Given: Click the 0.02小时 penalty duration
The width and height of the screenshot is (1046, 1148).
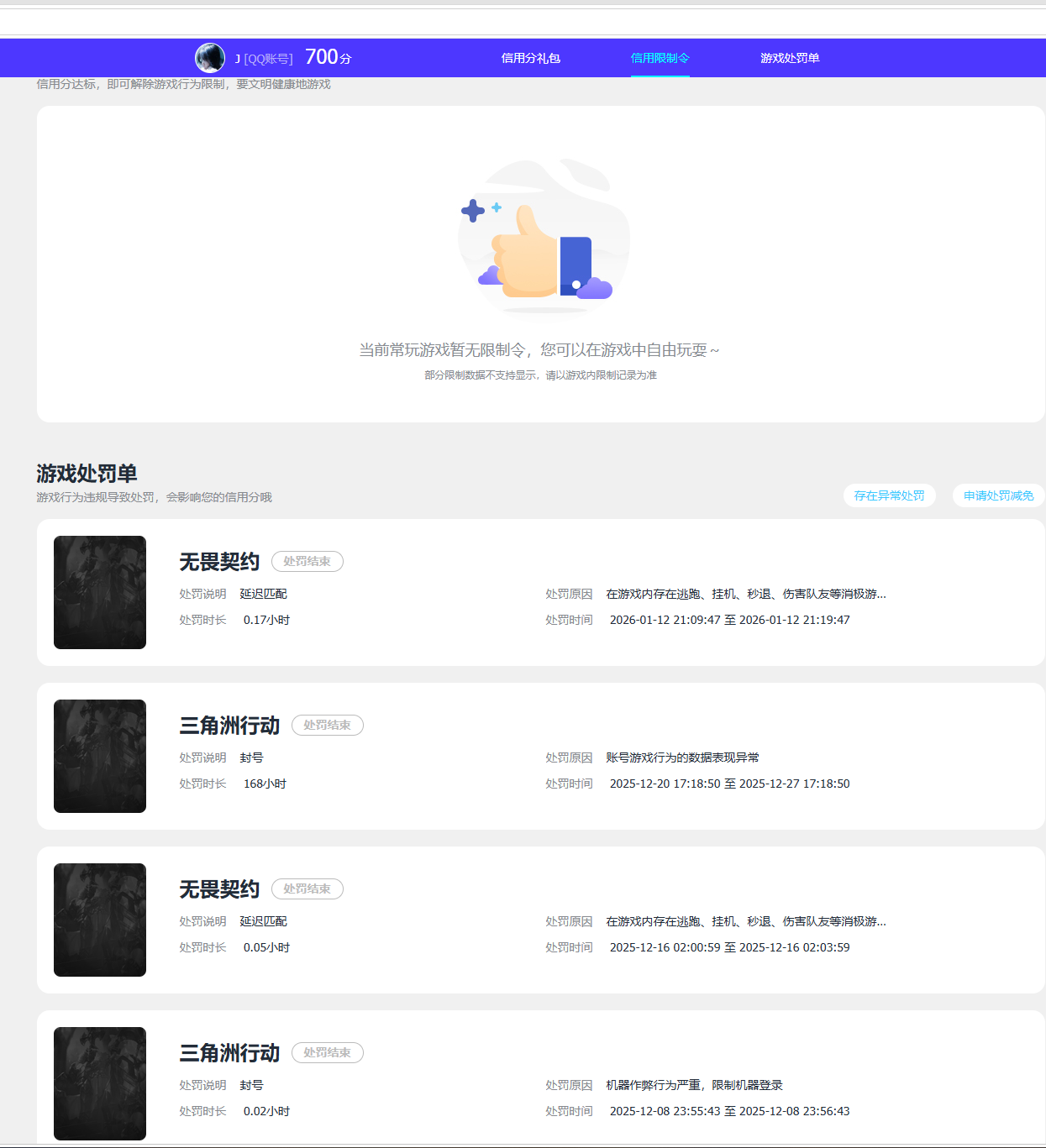Looking at the screenshot, I should (266, 1111).
